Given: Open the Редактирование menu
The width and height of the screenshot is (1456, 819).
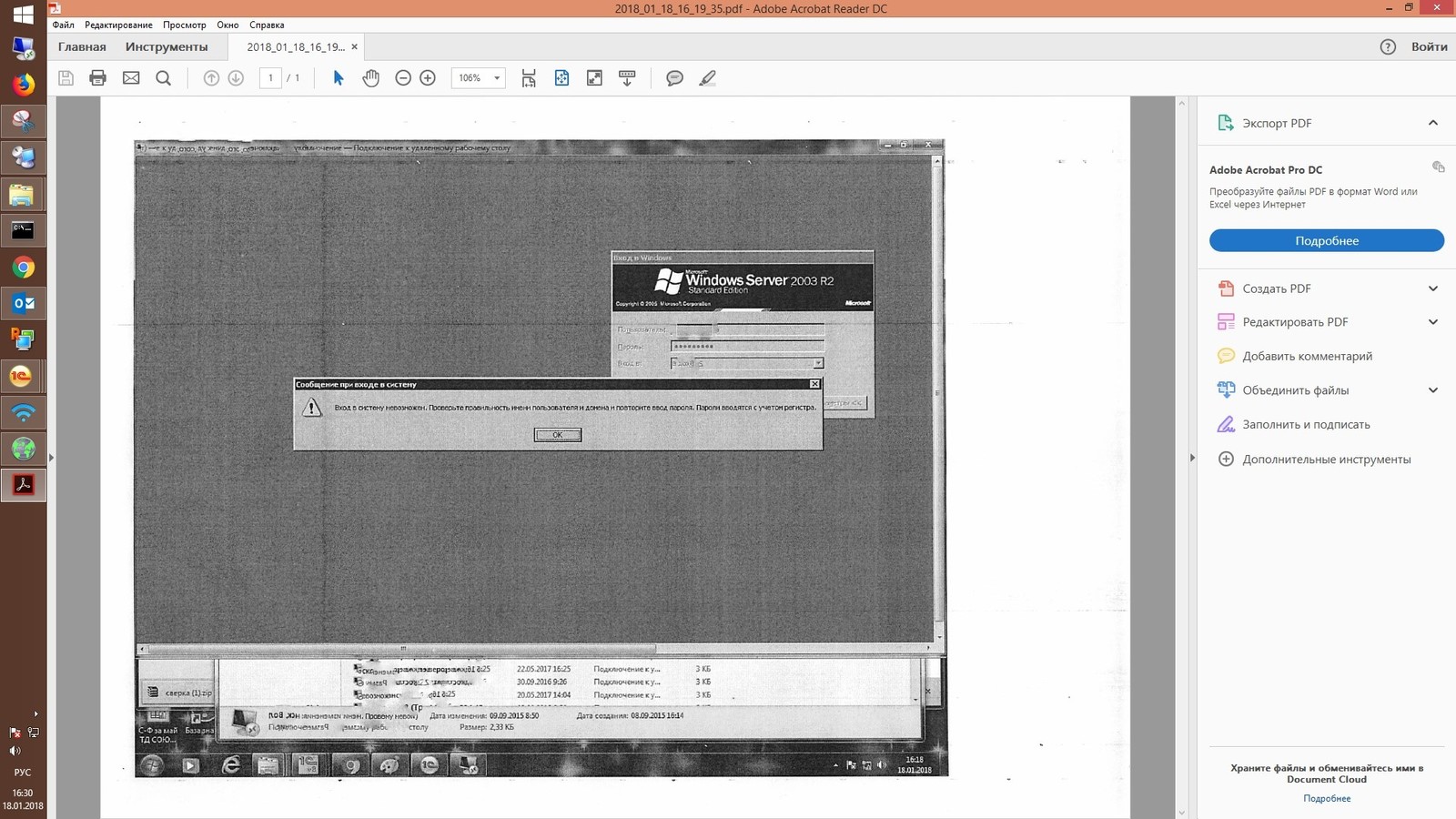Looking at the screenshot, I should coord(118,25).
